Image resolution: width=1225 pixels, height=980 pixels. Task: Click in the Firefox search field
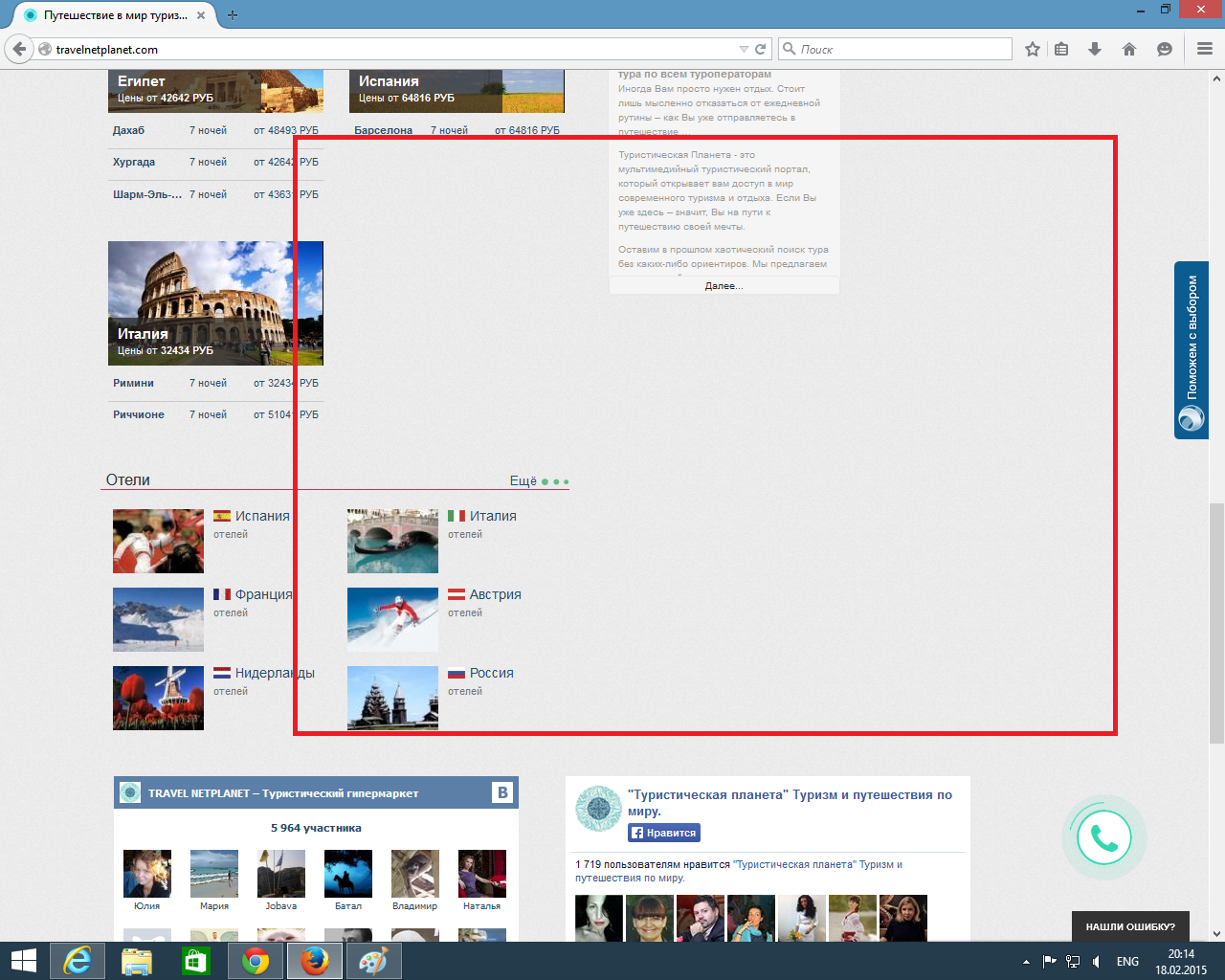tap(900, 49)
